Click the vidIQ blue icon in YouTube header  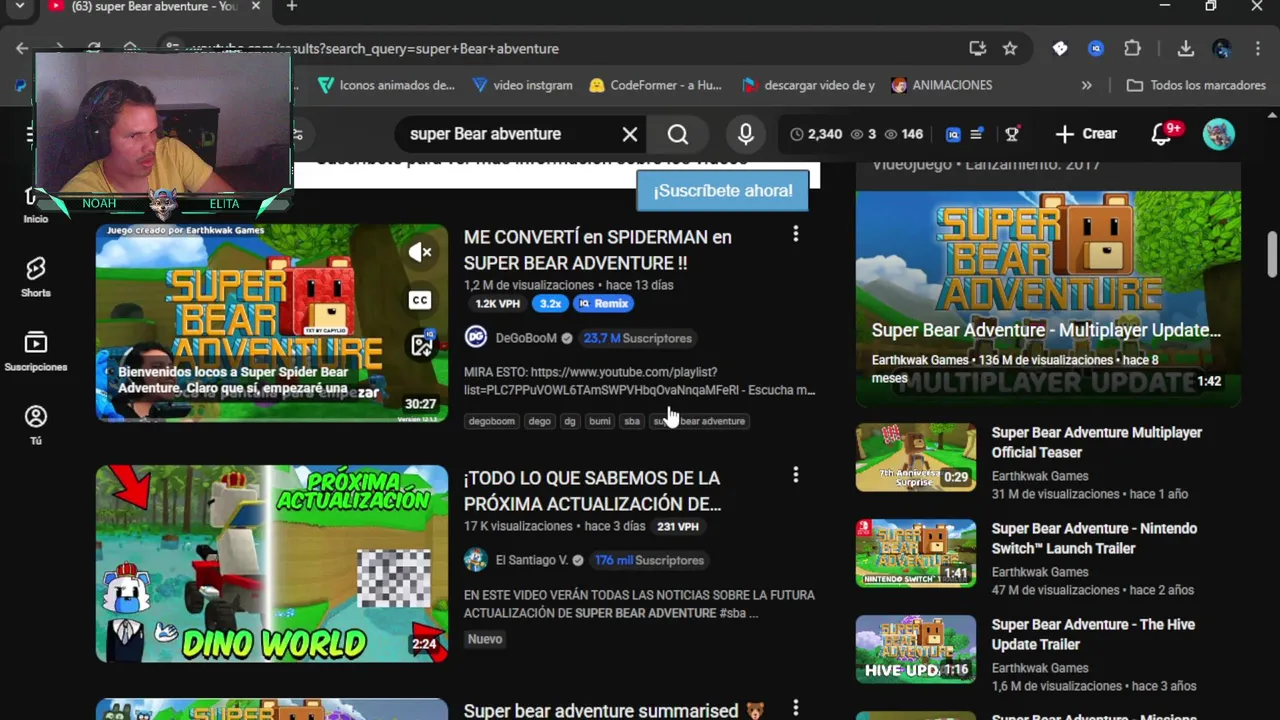click(953, 134)
